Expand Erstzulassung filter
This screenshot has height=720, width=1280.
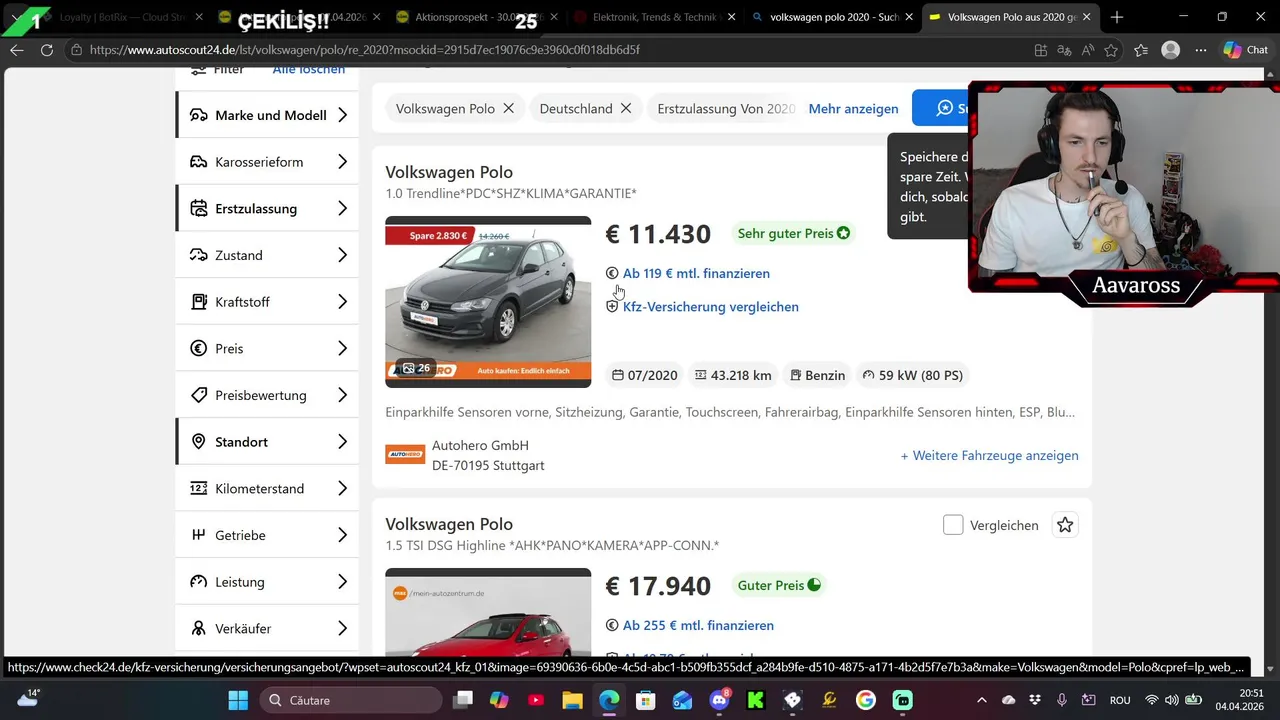267,208
